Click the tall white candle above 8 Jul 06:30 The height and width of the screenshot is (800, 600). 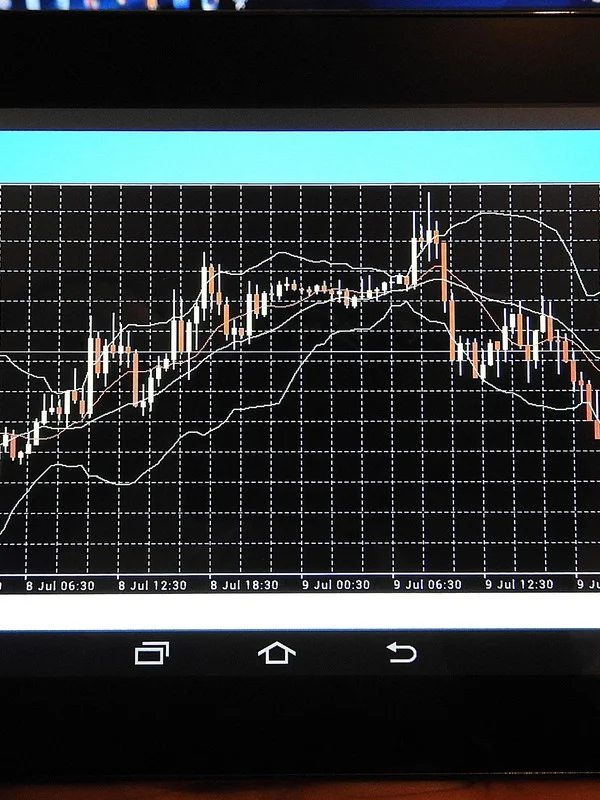coord(91,375)
